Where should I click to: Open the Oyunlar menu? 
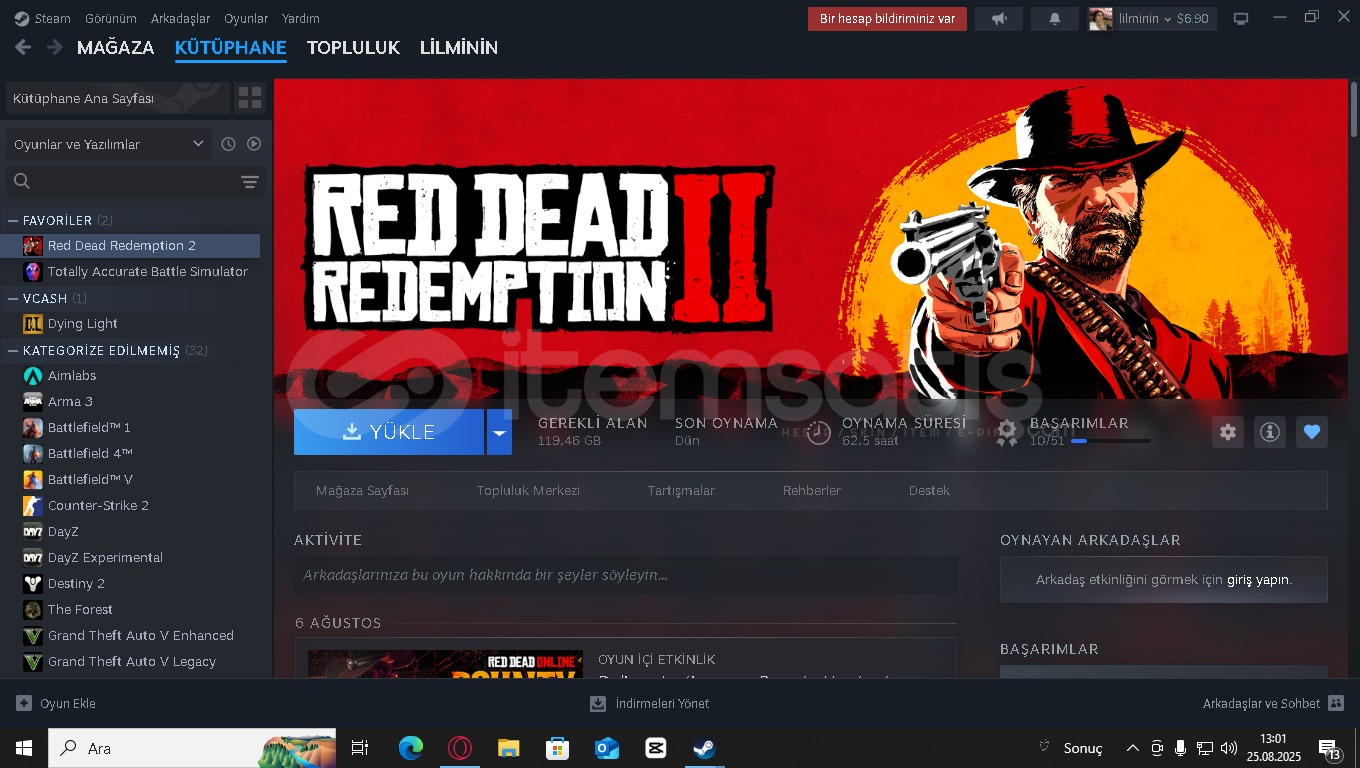coord(246,18)
